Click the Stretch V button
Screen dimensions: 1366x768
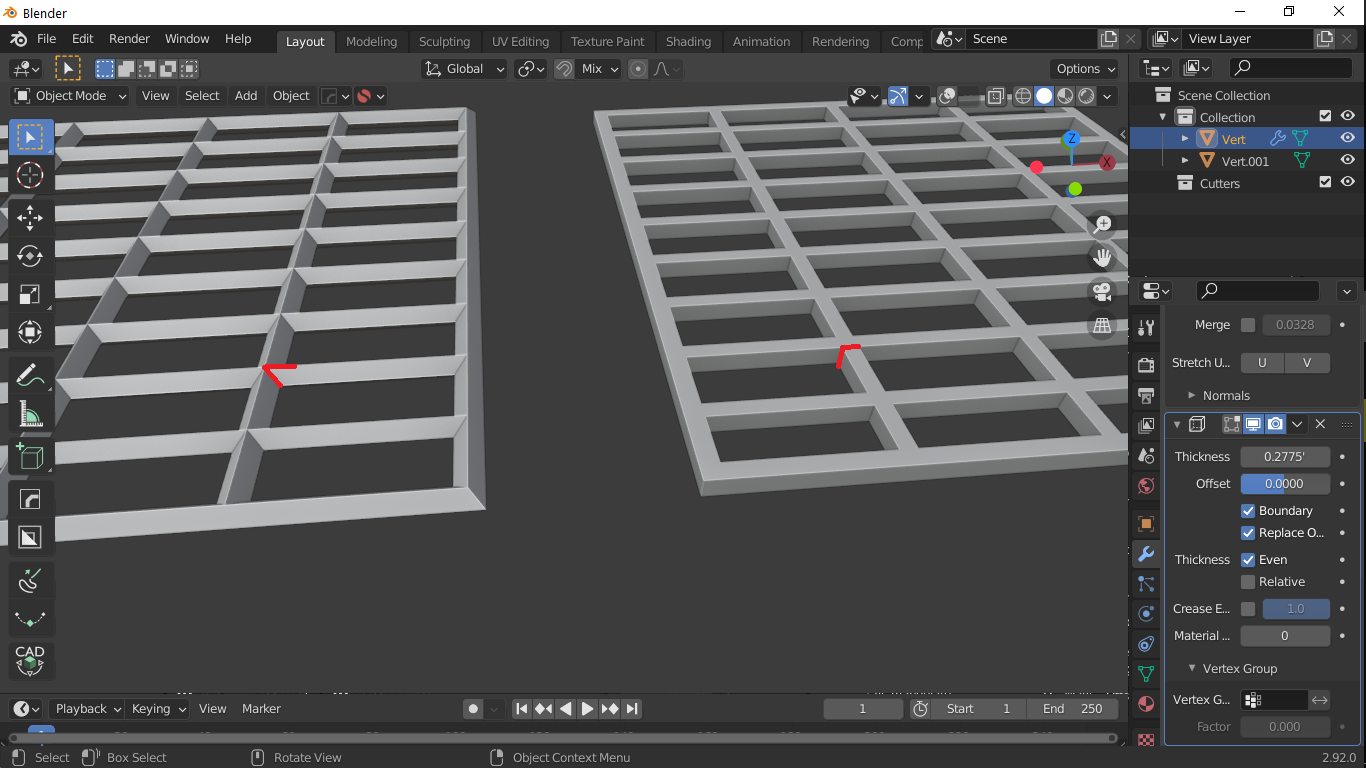[1307, 363]
